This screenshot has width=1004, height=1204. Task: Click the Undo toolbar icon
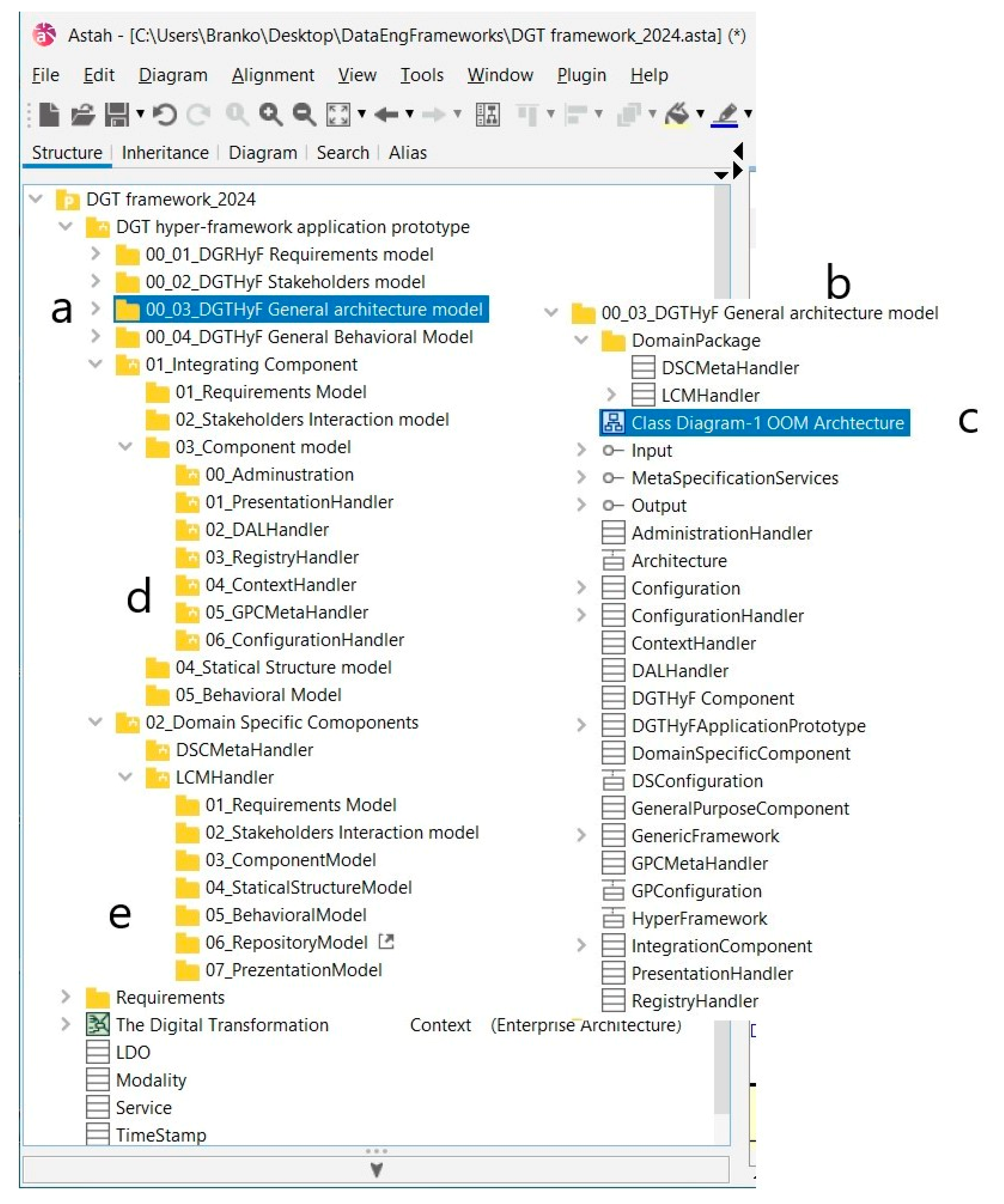pyautogui.click(x=165, y=115)
